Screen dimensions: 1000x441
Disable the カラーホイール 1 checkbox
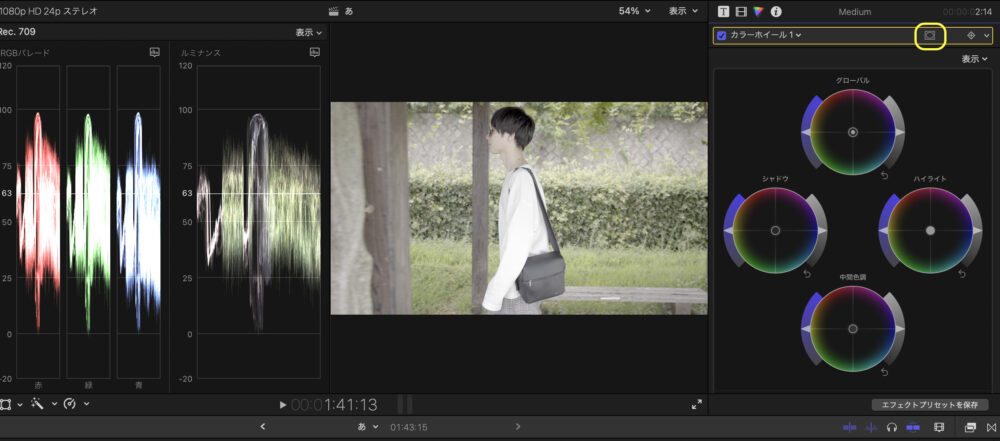pos(722,35)
